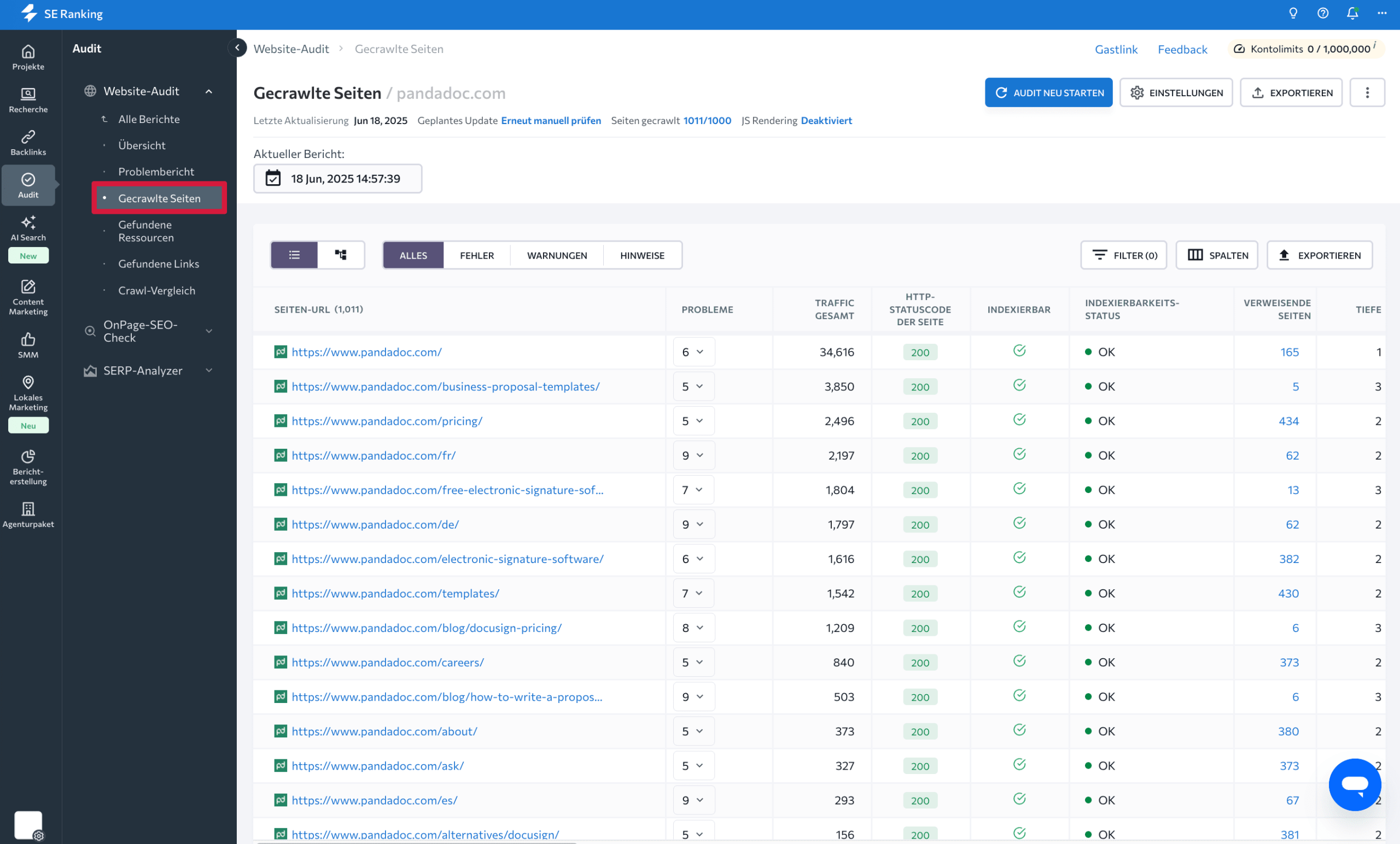This screenshot has height=844, width=1400.
Task: Click table EXPORTIEREN button
Action: 1319,255
